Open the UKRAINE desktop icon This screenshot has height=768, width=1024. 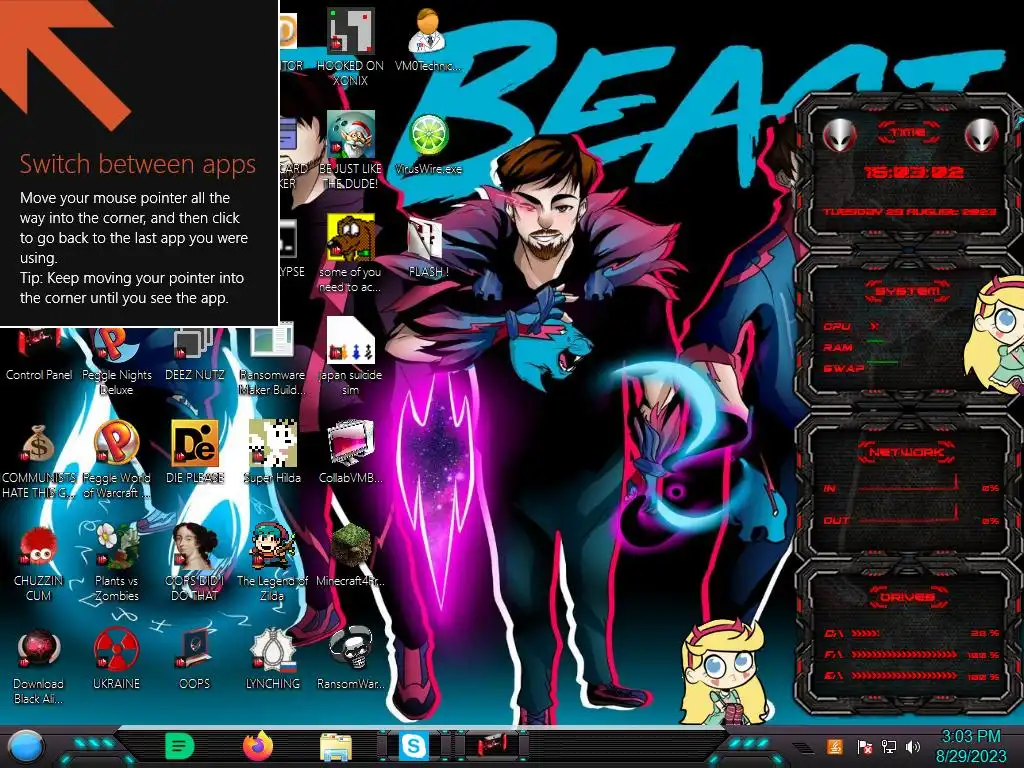coord(116,658)
